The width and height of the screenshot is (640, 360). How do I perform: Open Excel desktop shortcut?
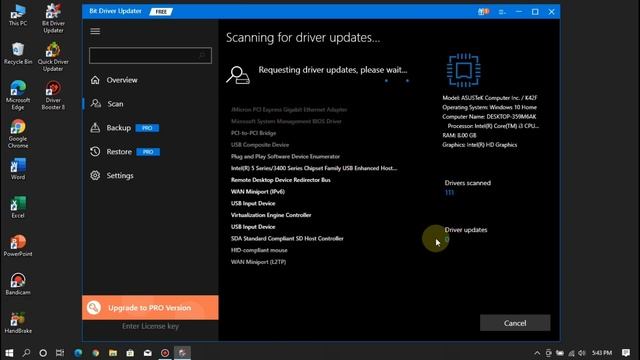click(18, 207)
